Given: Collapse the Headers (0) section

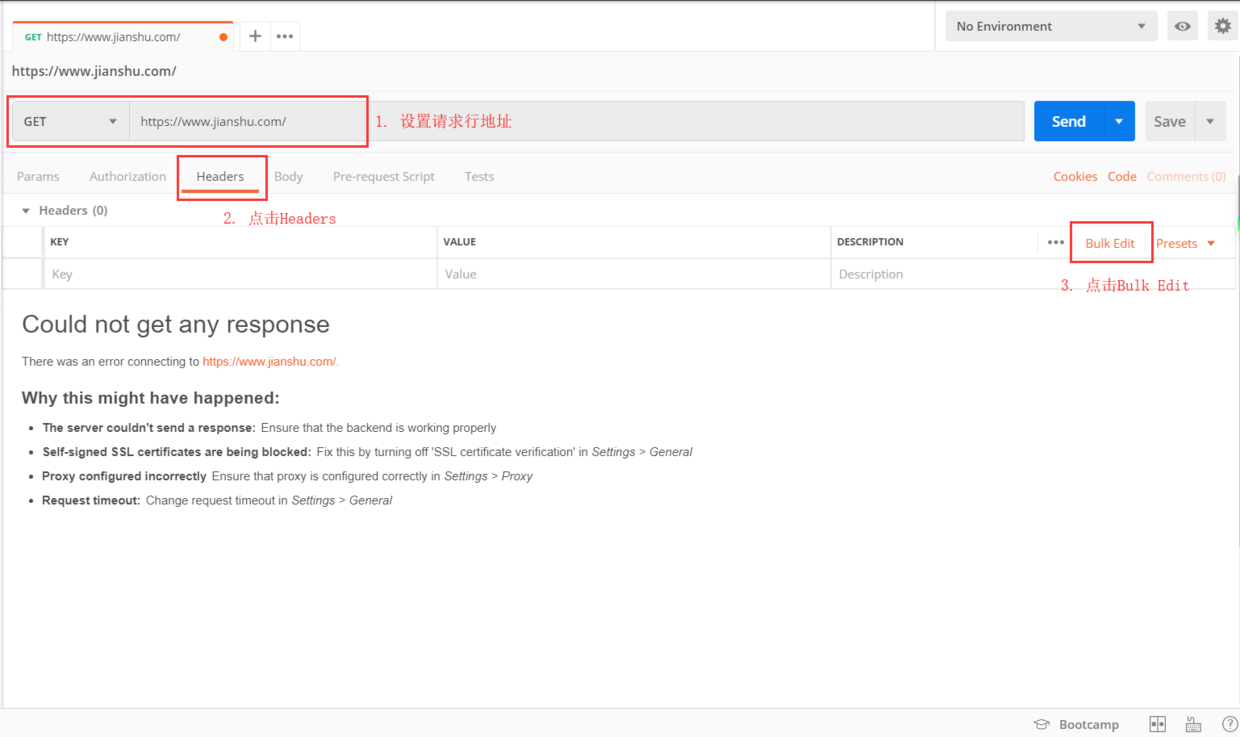Looking at the screenshot, I should (x=26, y=211).
